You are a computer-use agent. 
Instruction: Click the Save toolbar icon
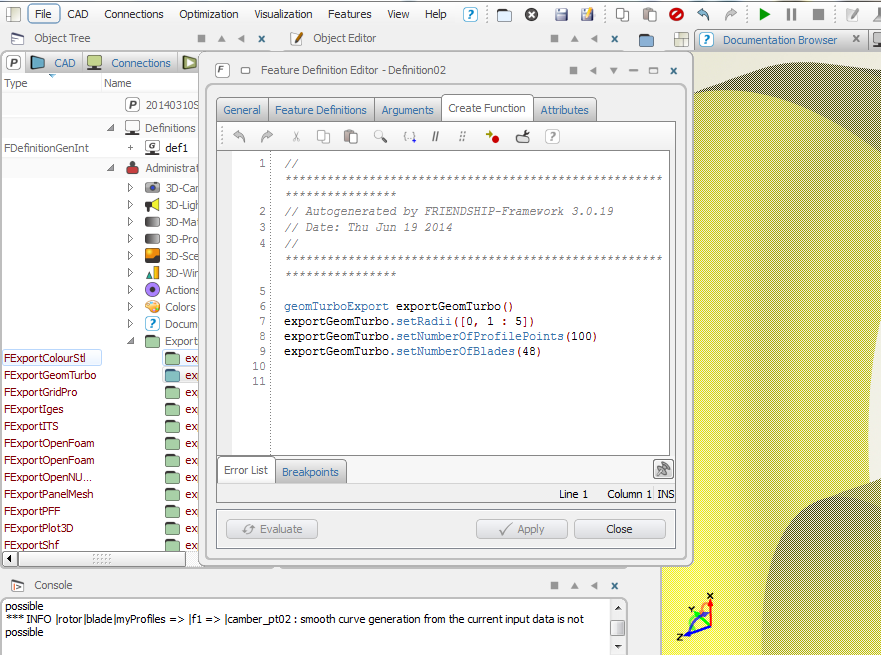point(563,14)
